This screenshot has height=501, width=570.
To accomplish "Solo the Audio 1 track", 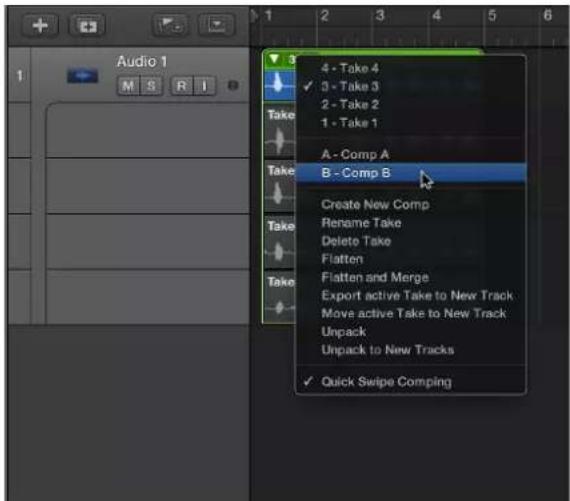I will [x=151, y=86].
